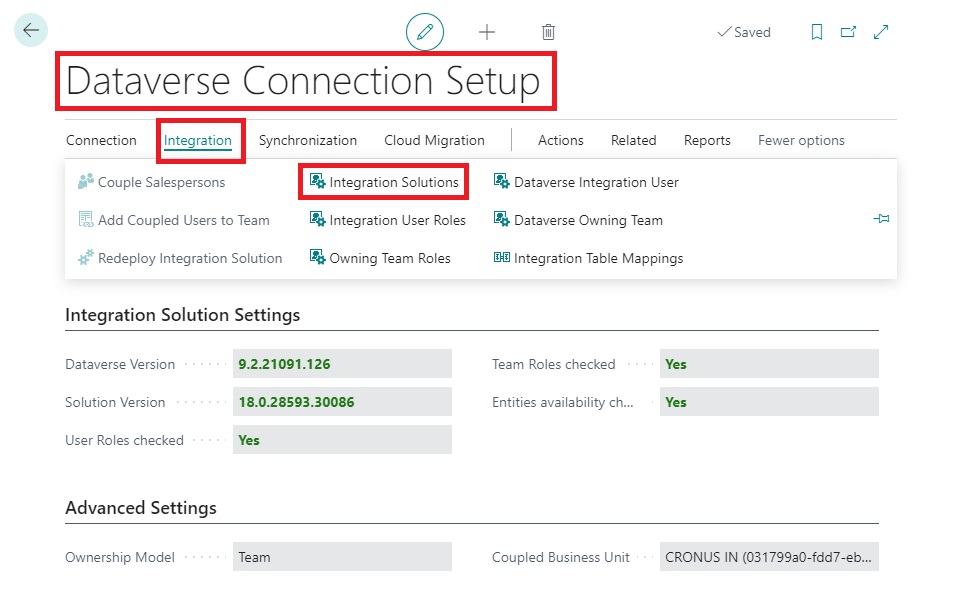Viewport: 962px width, 594px height.
Task: Open the Cloud Migration menu
Action: coord(434,140)
